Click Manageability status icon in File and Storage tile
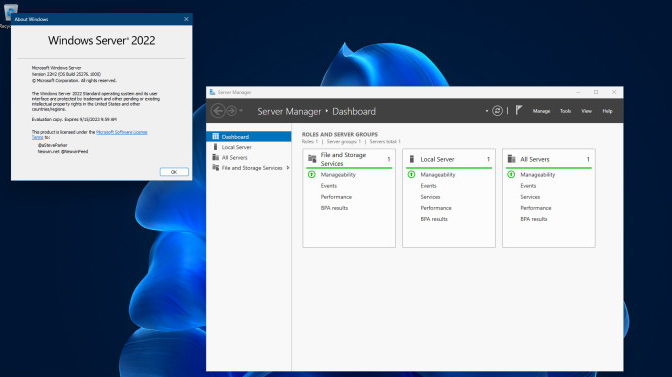 click(x=312, y=174)
